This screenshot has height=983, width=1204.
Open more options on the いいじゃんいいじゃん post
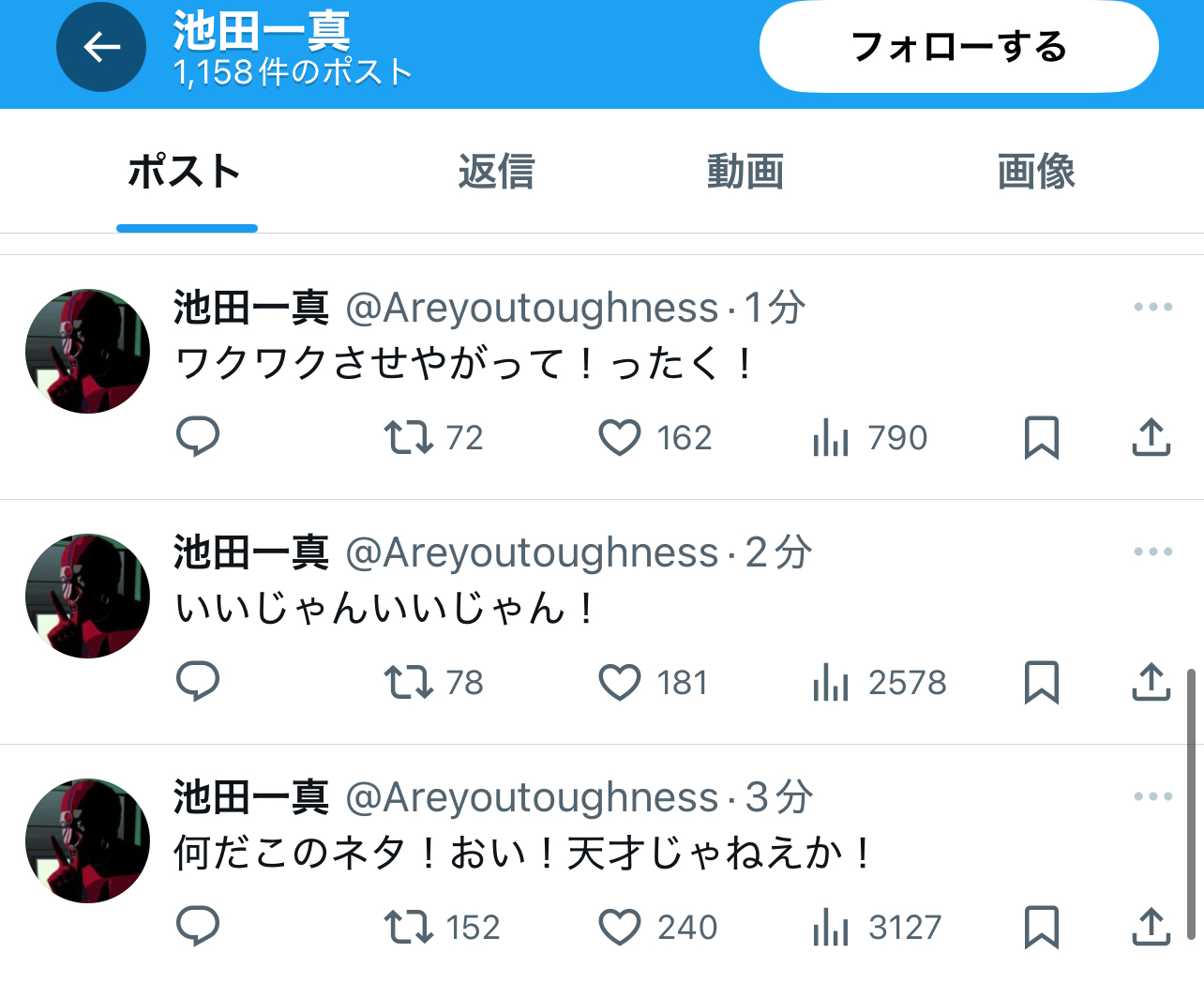(x=1152, y=552)
